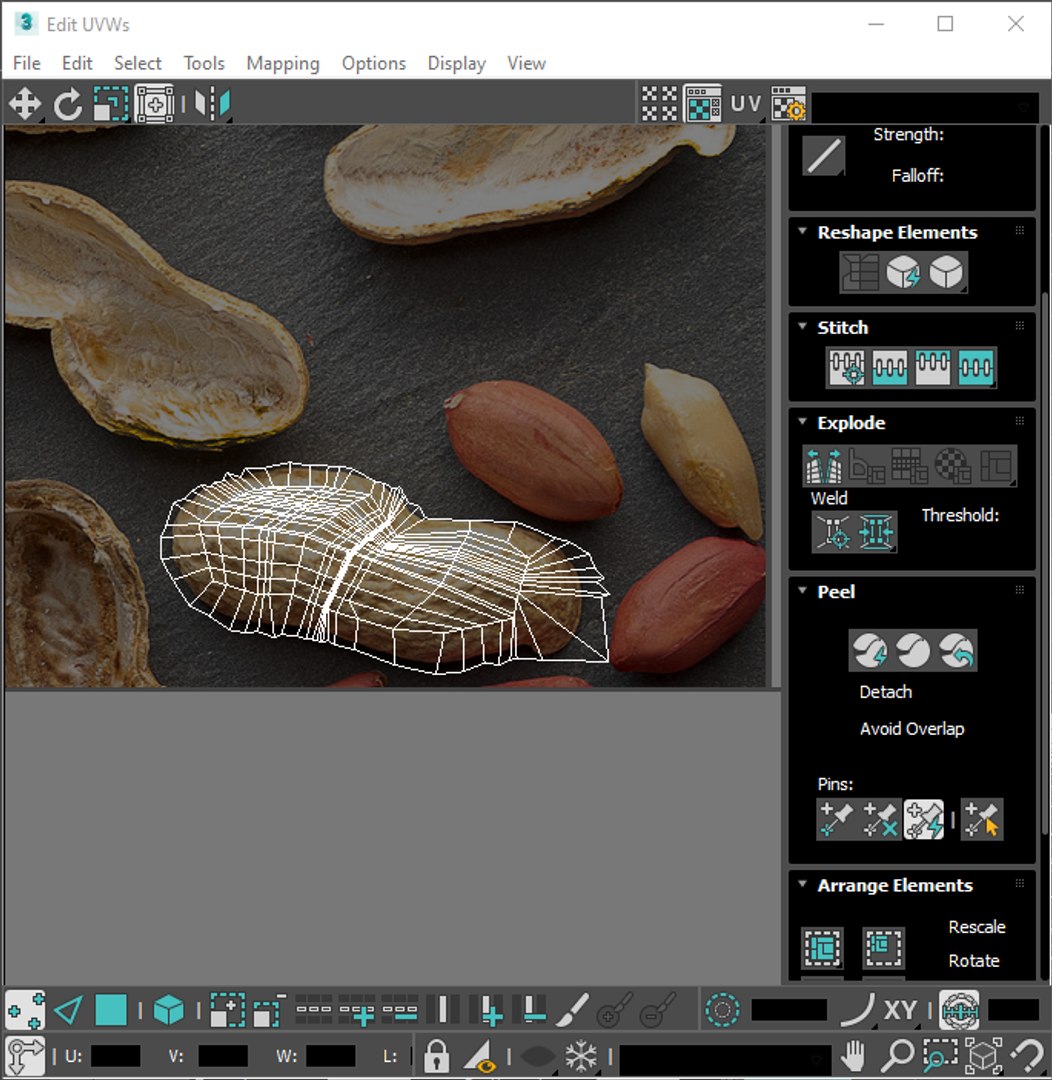The image size is (1052, 1080).
Task: Click the U coordinate input field
Action: click(x=116, y=1056)
